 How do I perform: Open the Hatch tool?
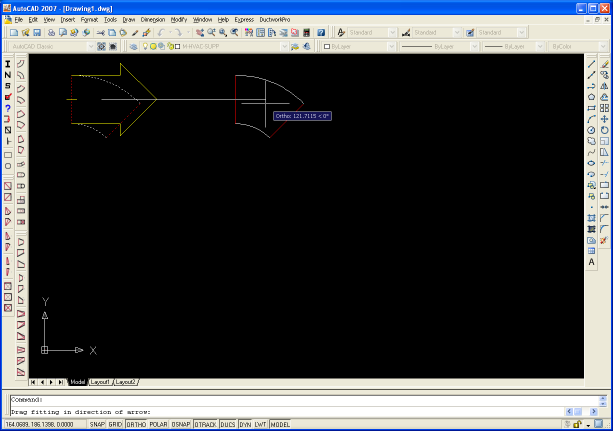(591, 218)
